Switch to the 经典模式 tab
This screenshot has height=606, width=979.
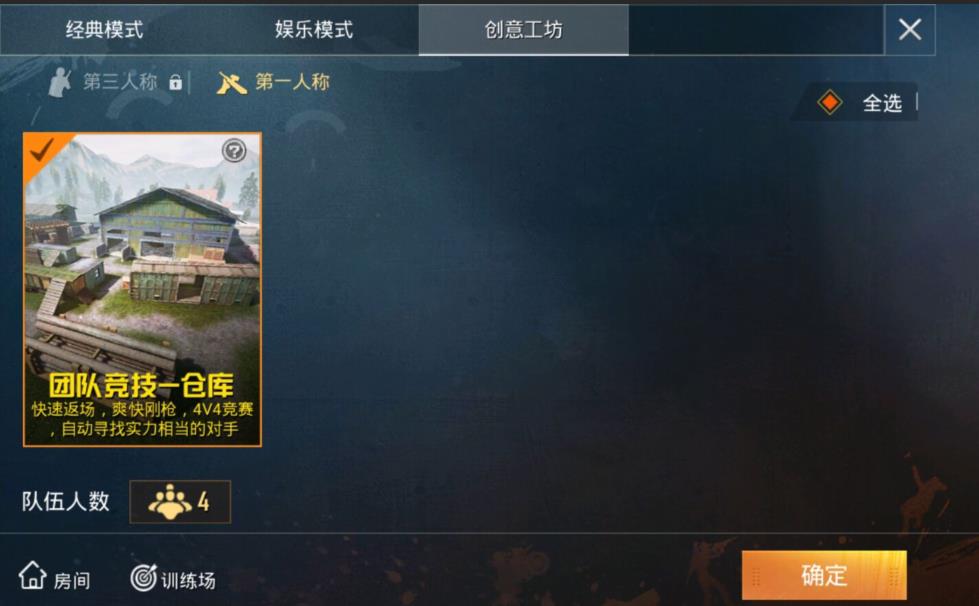click(x=104, y=29)
